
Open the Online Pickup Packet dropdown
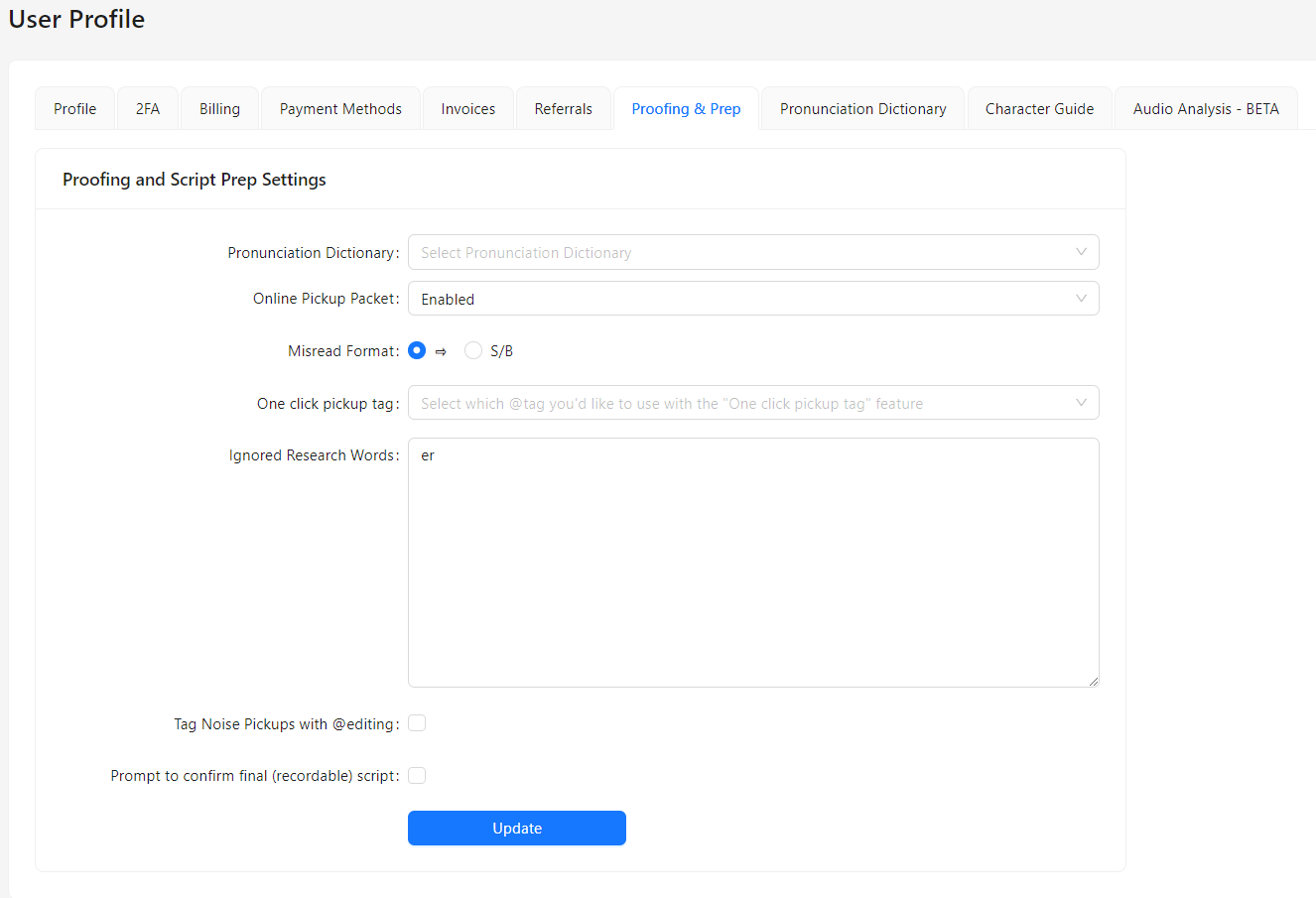tap(753, 298)
